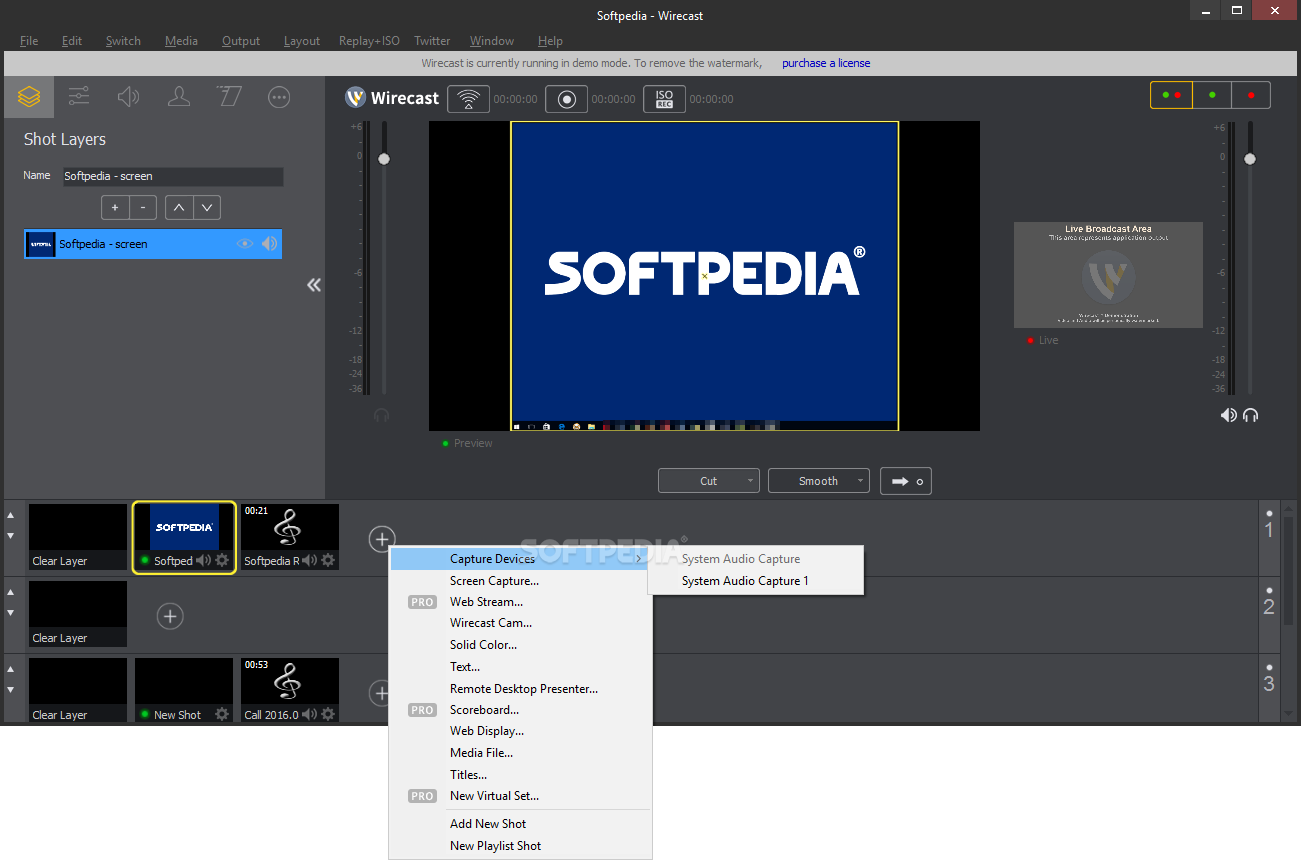This screenshot has width=1301, height=860.
Task: Open the ellipsis more-options tab icon
Action: coord(279,97)
